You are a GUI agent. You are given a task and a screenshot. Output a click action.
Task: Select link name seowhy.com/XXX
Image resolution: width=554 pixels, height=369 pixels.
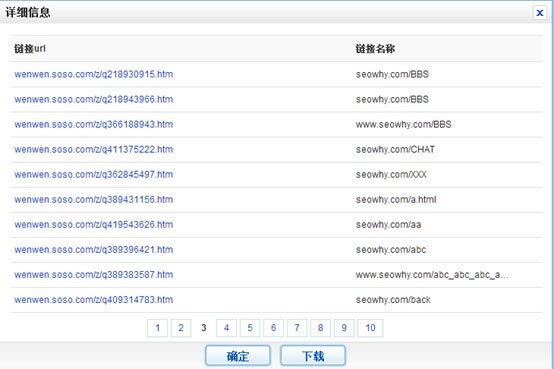tap(391, 175)
